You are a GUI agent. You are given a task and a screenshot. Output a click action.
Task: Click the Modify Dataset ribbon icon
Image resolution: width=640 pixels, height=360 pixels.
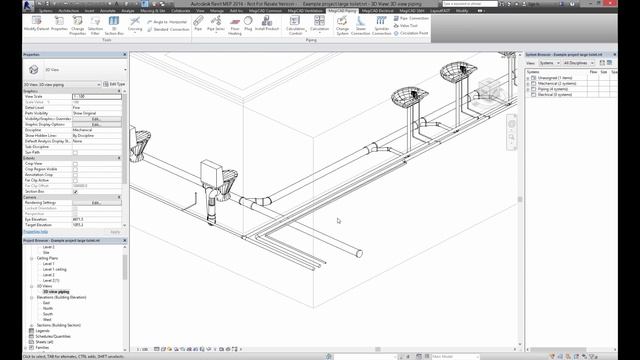pyautogui.click(x=36, y=23)
